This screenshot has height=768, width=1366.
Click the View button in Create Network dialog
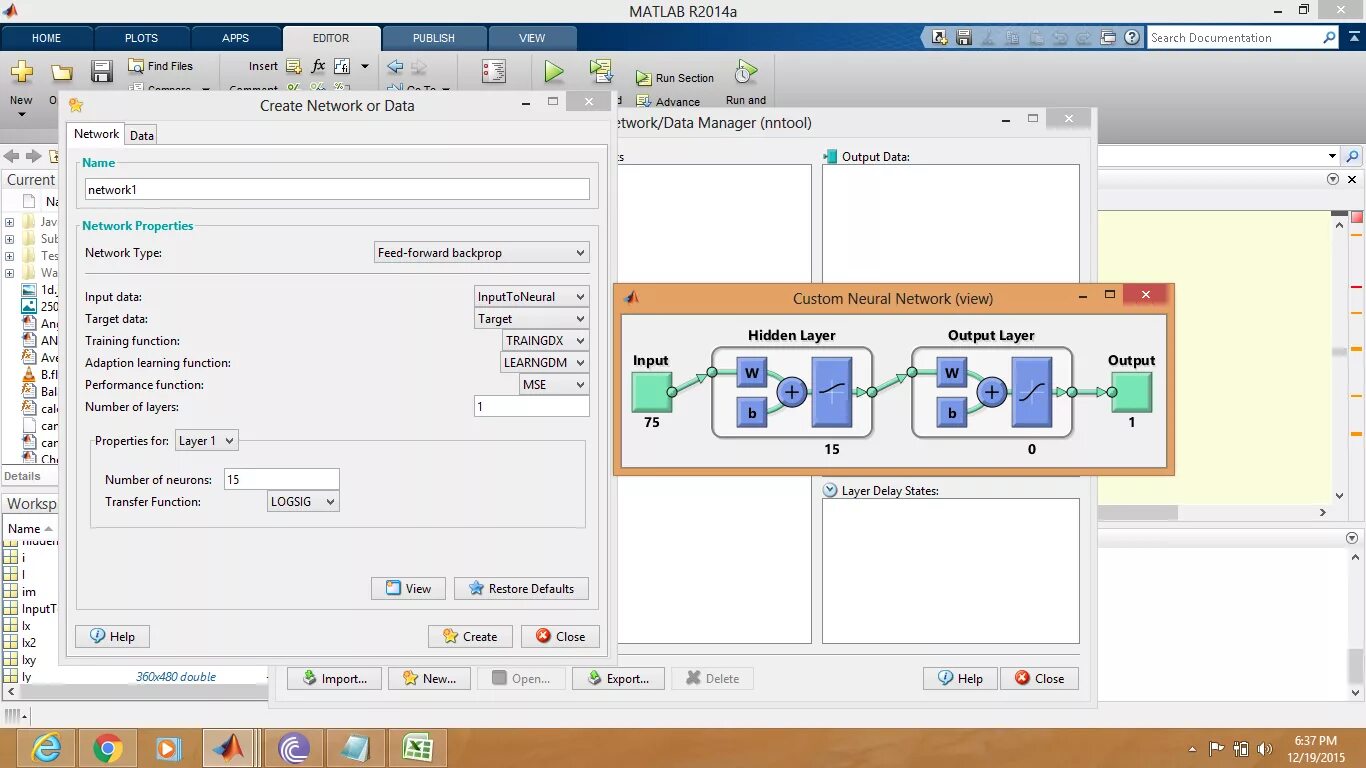(408, 588)
